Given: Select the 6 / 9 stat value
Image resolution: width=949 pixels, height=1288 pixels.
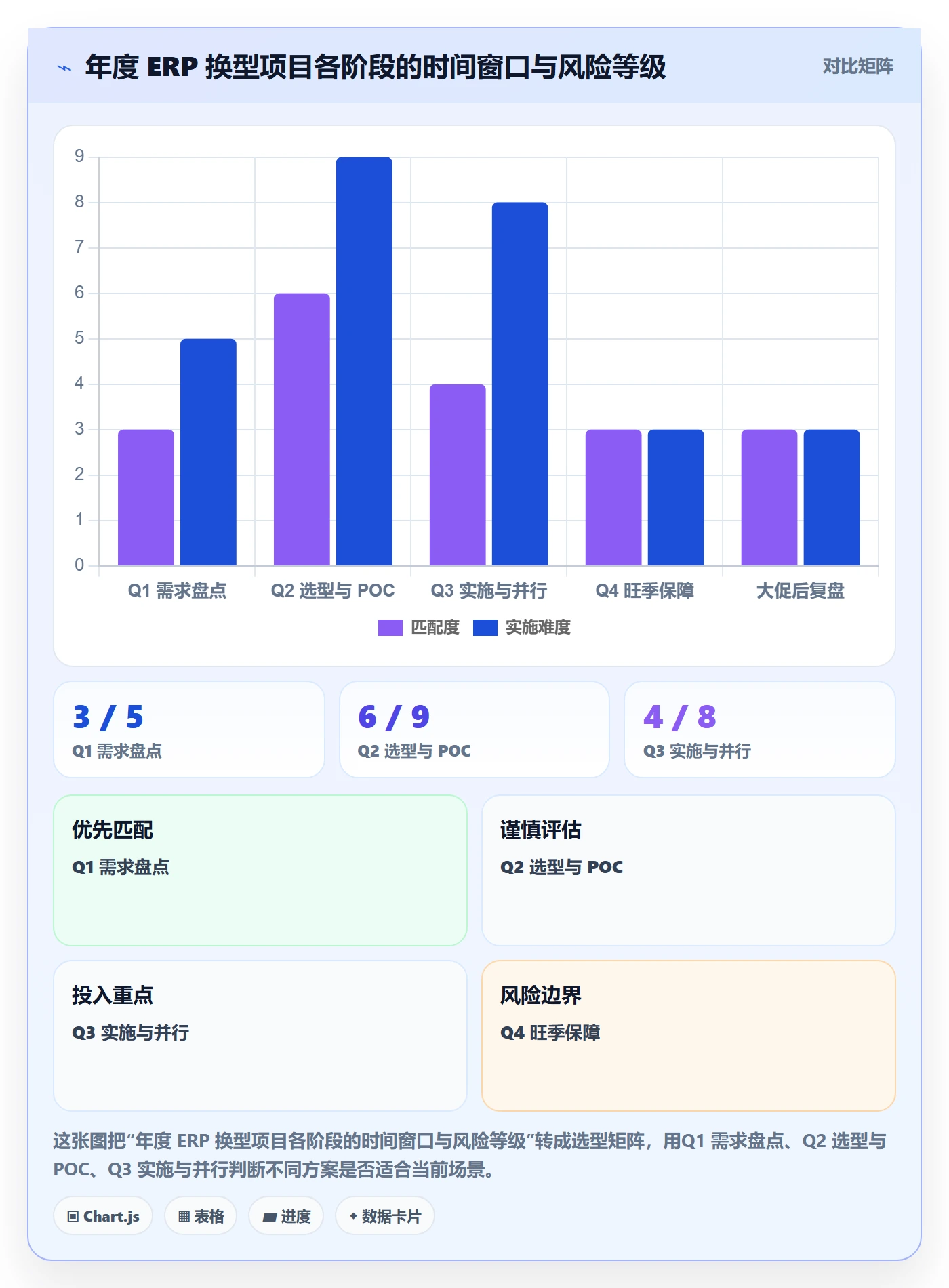Looking at the screenshot, I should [x=394, y=717].
